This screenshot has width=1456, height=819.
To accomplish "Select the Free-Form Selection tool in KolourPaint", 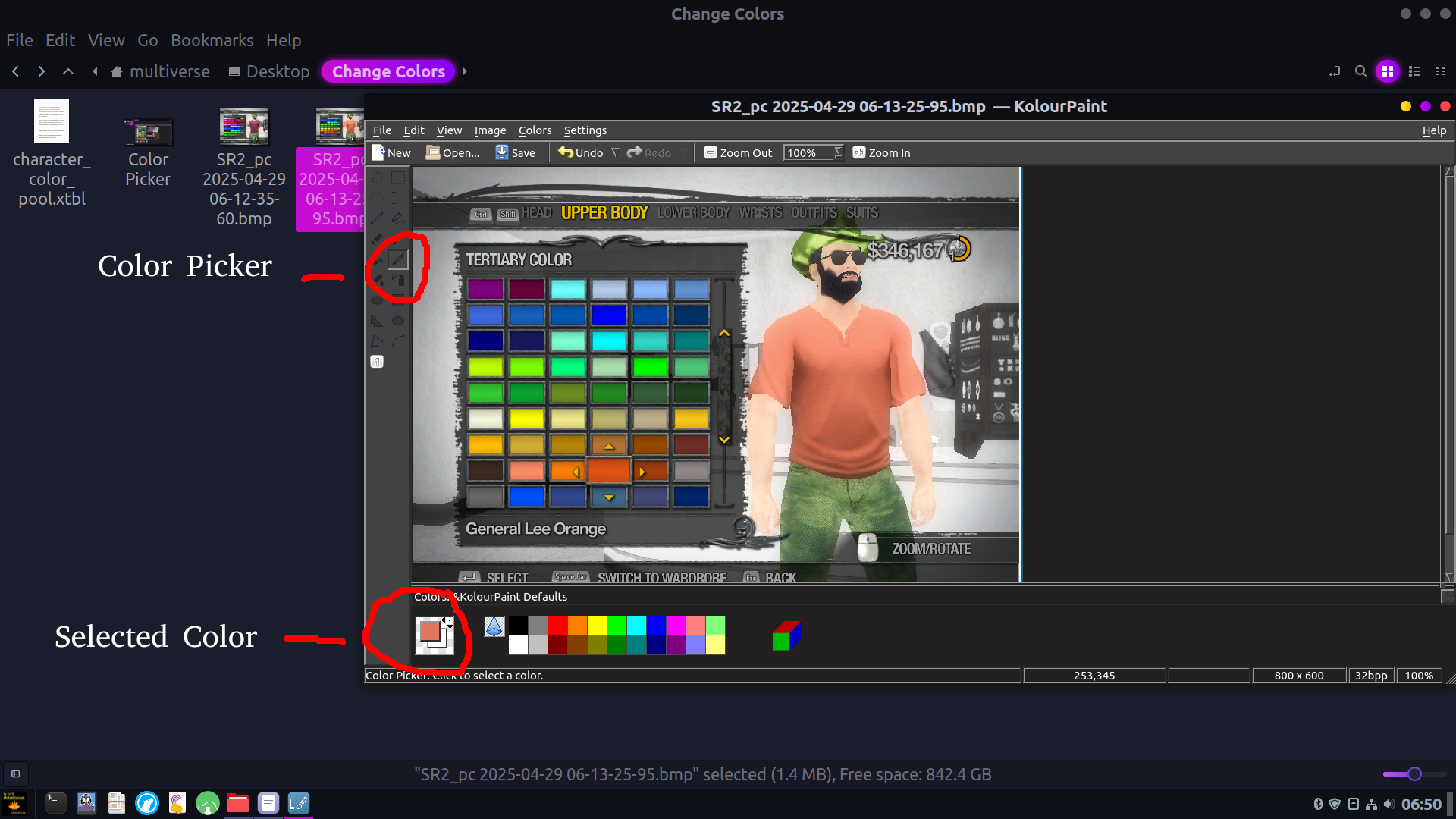I will (x=377, y=177).
